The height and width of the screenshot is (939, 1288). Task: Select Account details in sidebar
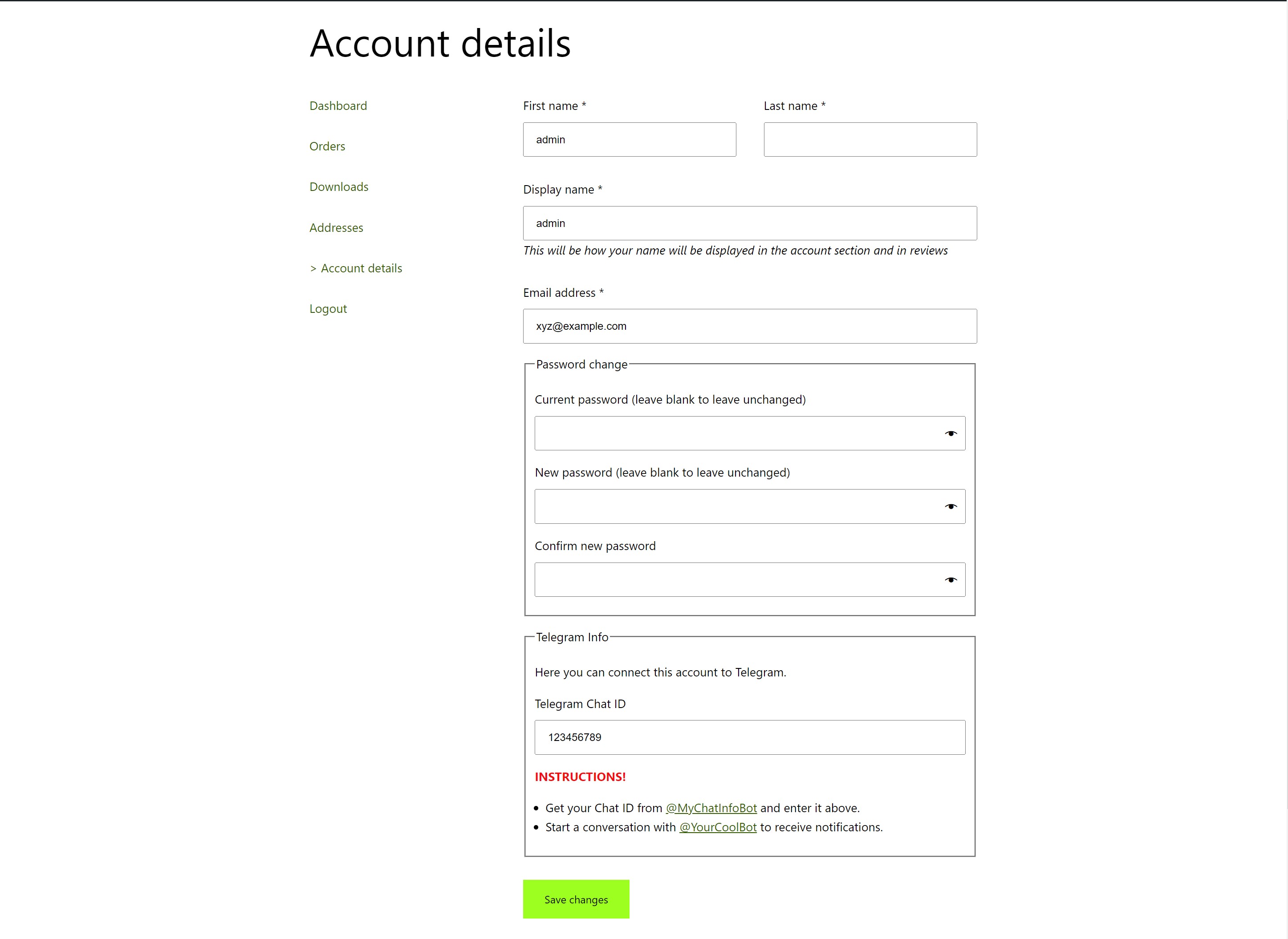coord(362,268)
